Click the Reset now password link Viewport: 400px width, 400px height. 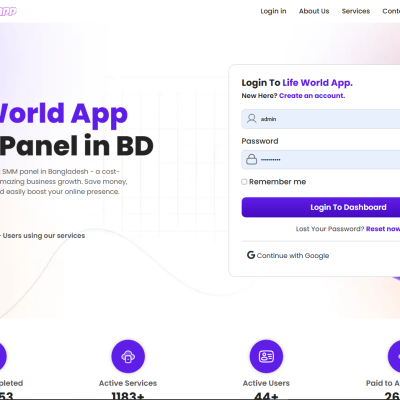[383, 229]
